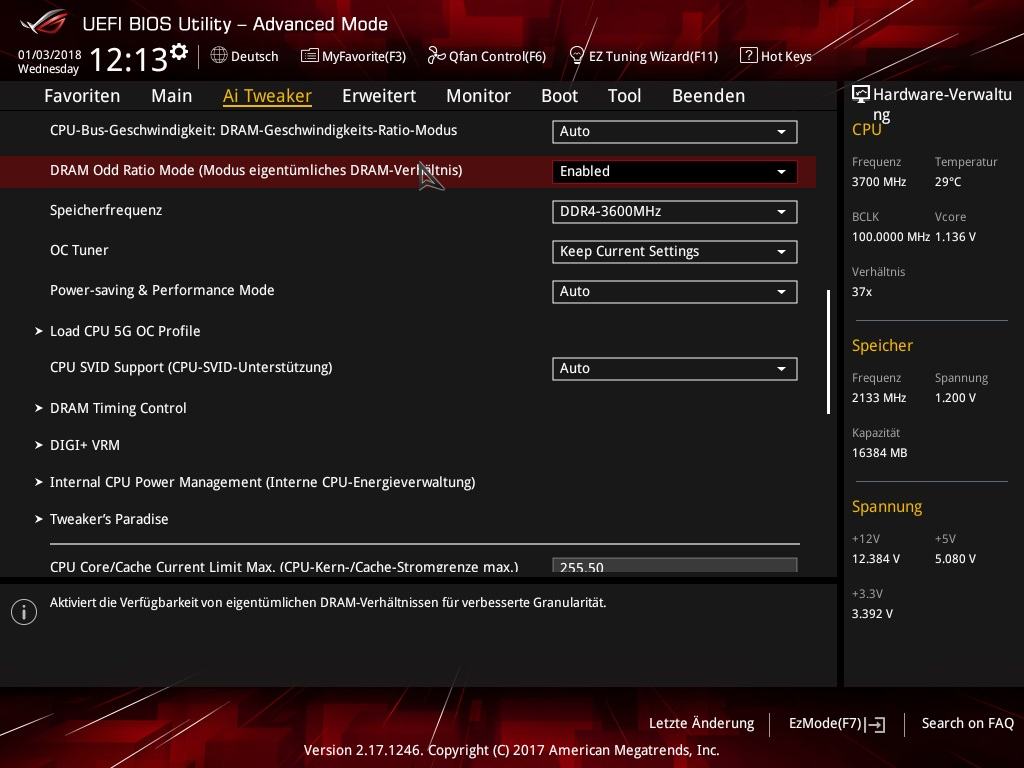Open the OC Tuner dropdown
Screen dimensions: 1024x768
675,251
